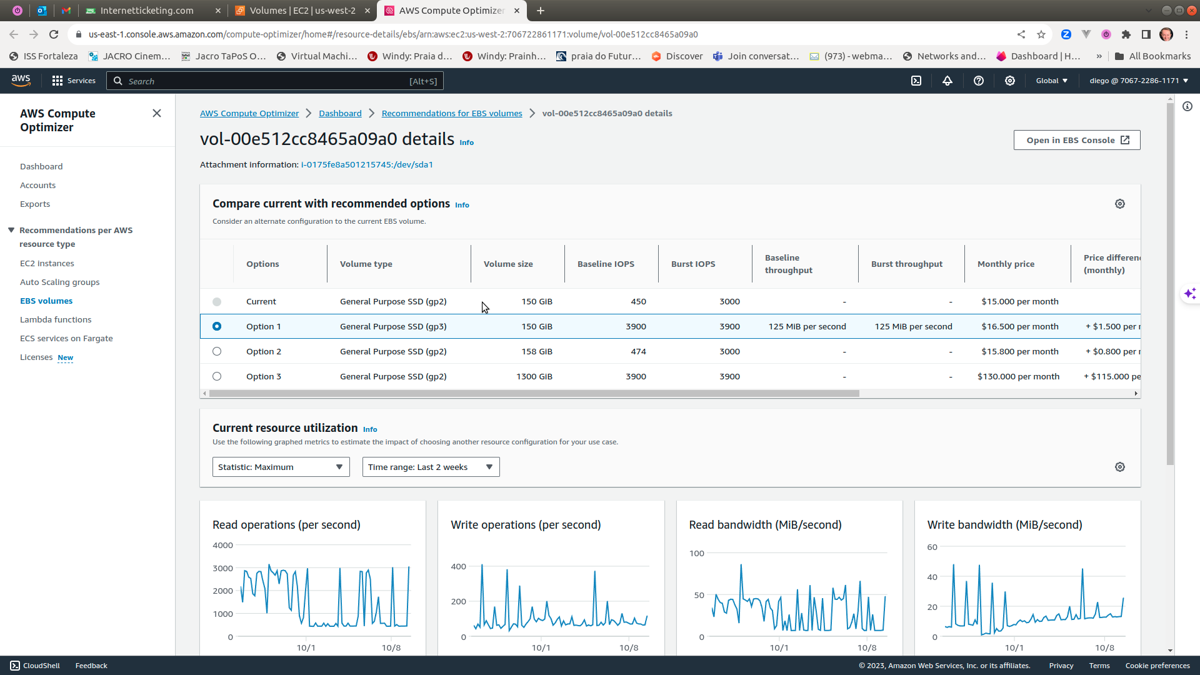This screenshot has width=1200, height=675.
Task: Open the Chrome profile avatar
Action: 1166,34
